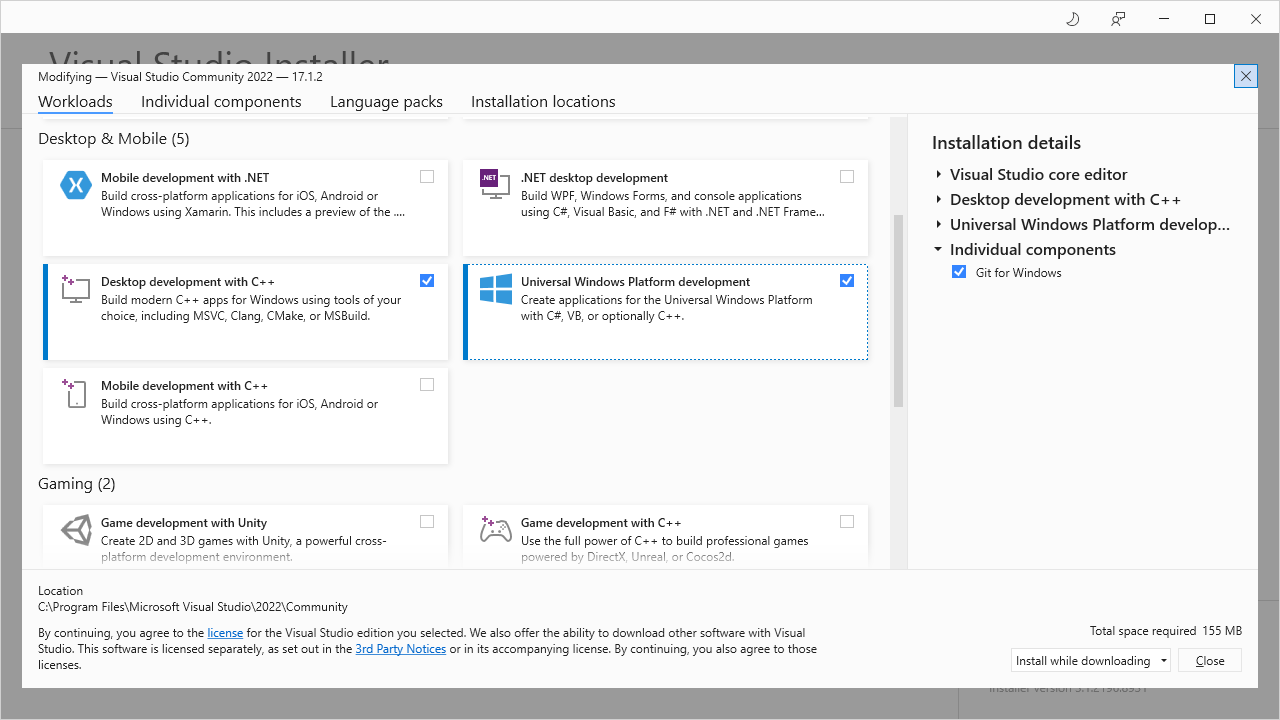Click the feedback icon in the title bar
1280x720 pixels.
(x=1118, y=19)
